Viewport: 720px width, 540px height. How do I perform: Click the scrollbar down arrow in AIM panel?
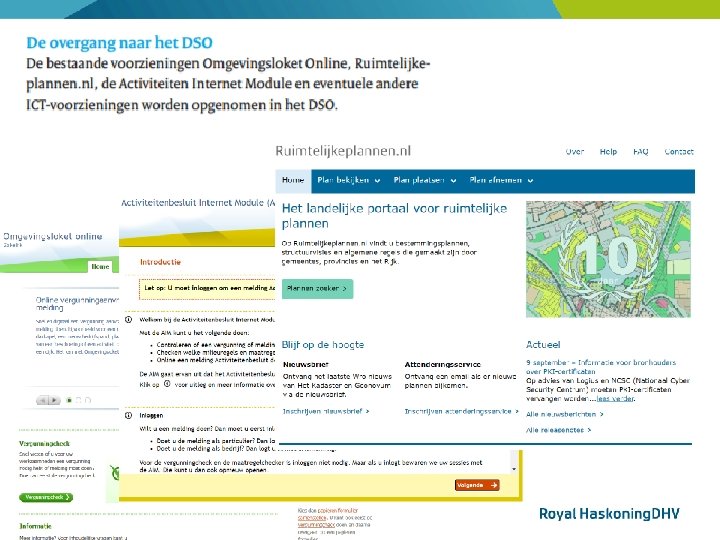514,469
